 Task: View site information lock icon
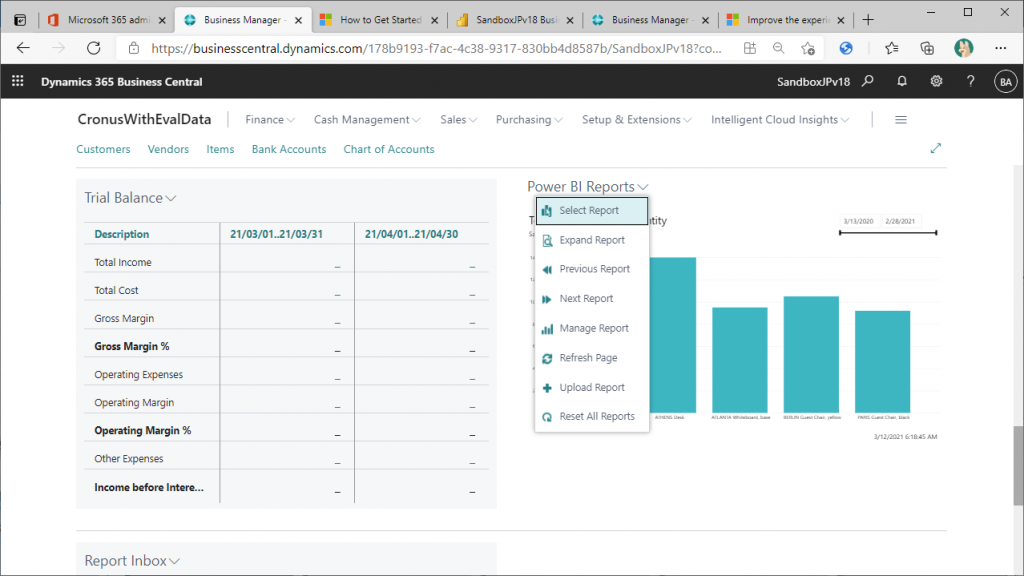click(x=134, y=48)
